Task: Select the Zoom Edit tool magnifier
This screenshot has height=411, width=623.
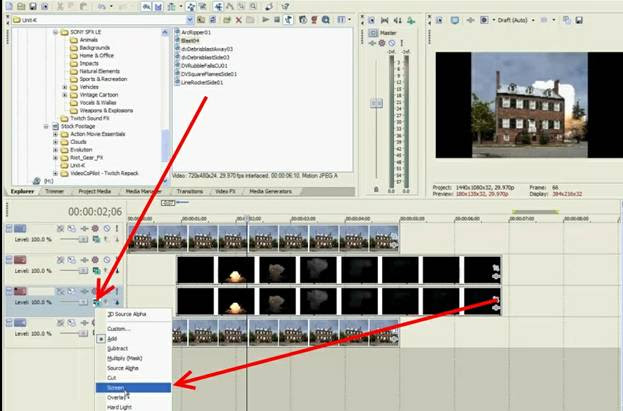Action: click(x=253, y=6)
